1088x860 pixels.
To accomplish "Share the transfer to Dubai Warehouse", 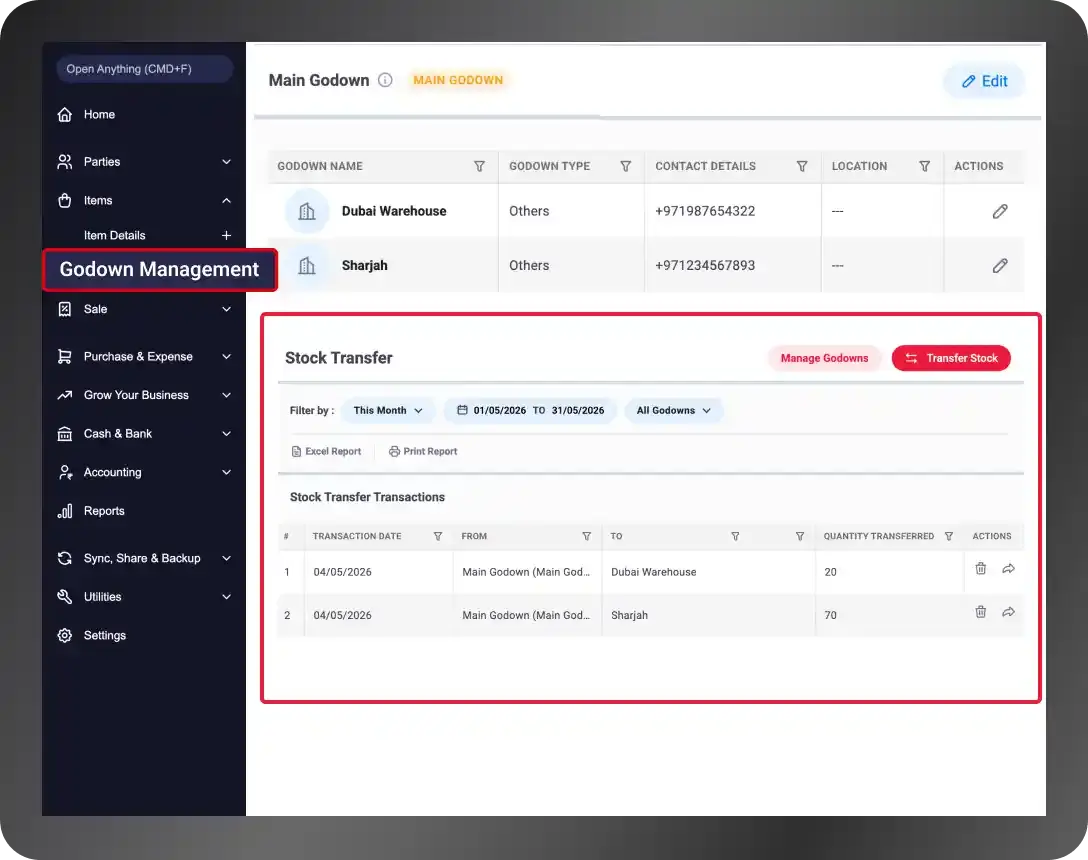I will pyautogui.click(x=1008, y=568).
